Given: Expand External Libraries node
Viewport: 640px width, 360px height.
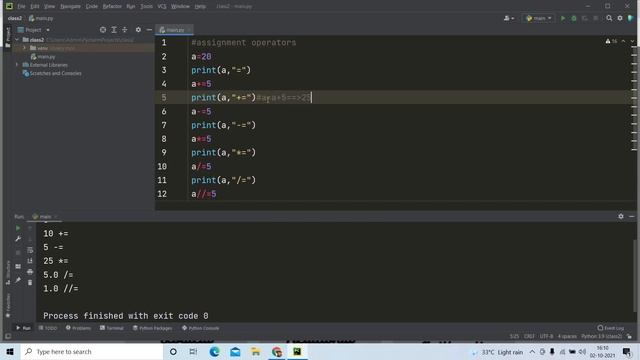Looking at the screenshot, I should (x=17, y=65).
